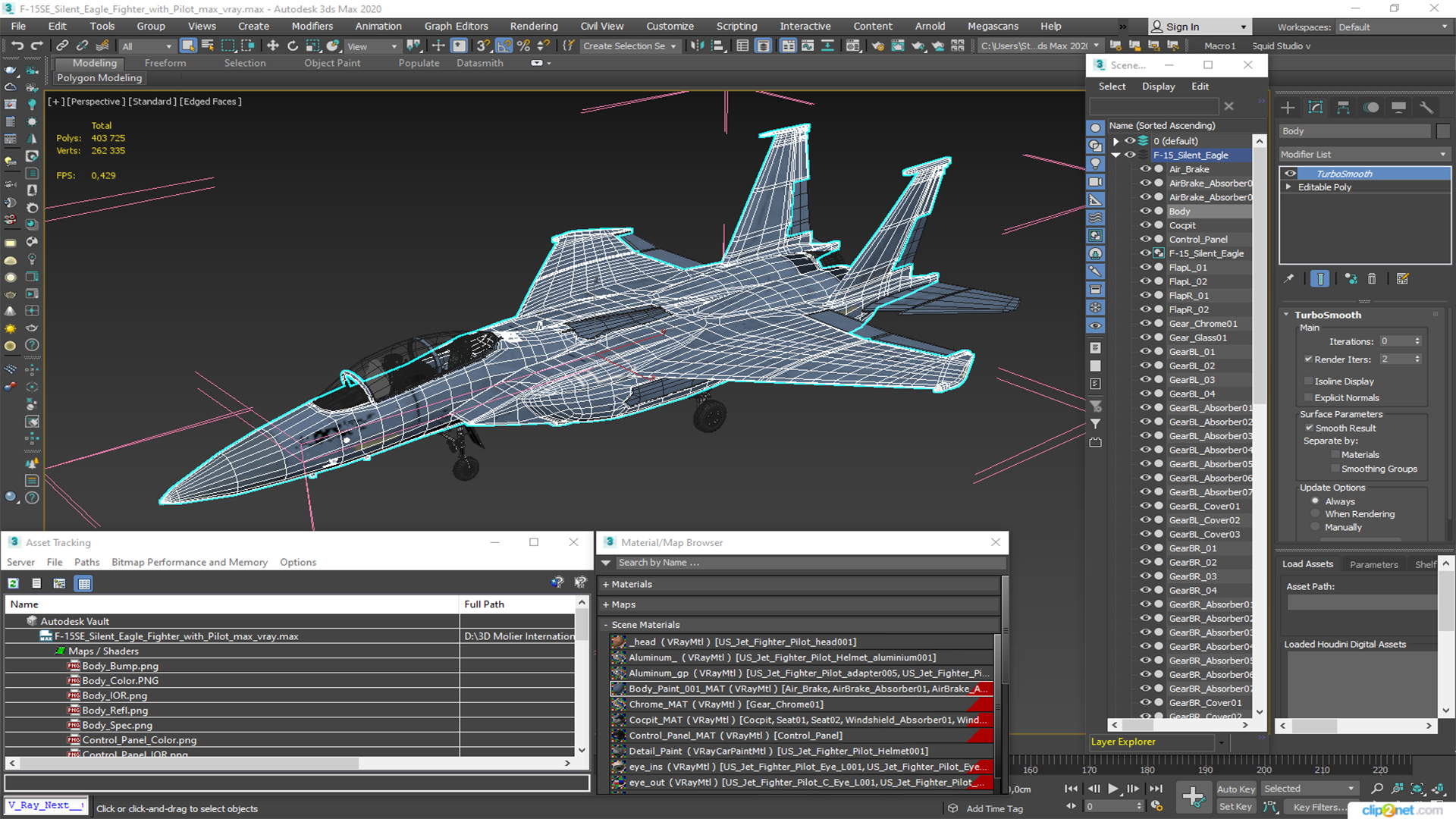Switch to the Object Paint ribbon tab
The width and height of the screenshot is (1456, 819).
coord(332,63)
